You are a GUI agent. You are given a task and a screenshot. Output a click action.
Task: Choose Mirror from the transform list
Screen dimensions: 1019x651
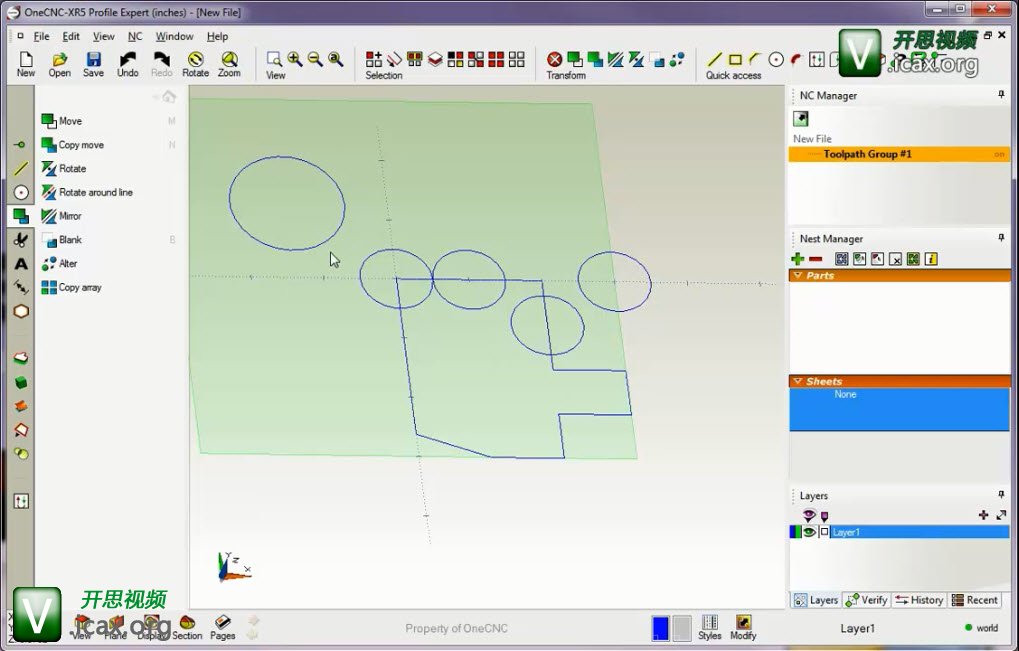pos(69,216)
